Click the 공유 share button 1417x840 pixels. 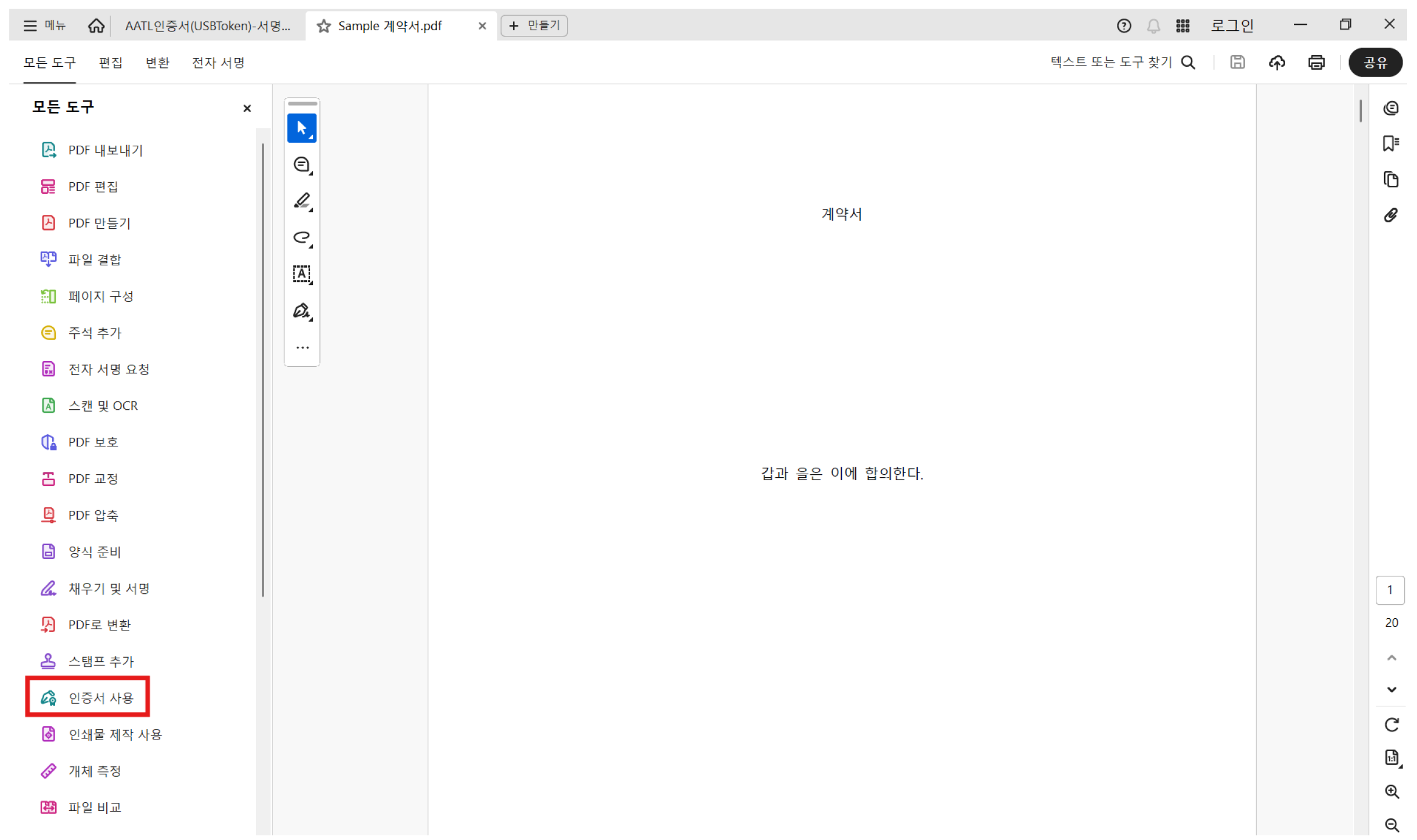tap(1376, 63)
